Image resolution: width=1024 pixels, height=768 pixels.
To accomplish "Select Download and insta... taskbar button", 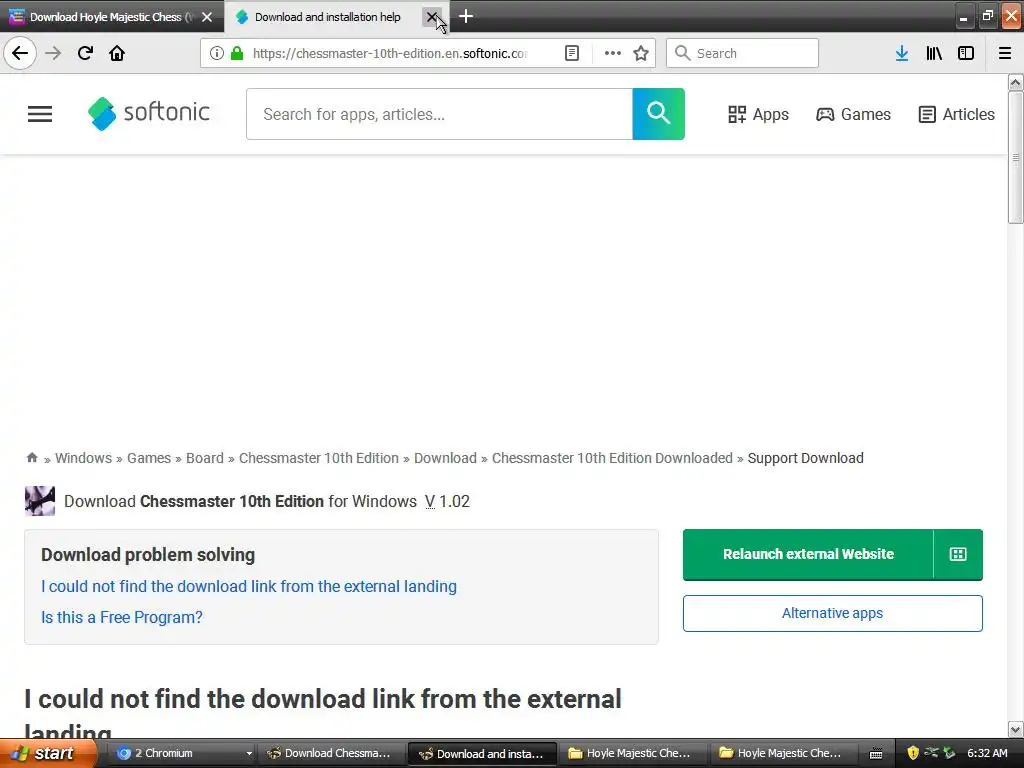I will 483,753.
